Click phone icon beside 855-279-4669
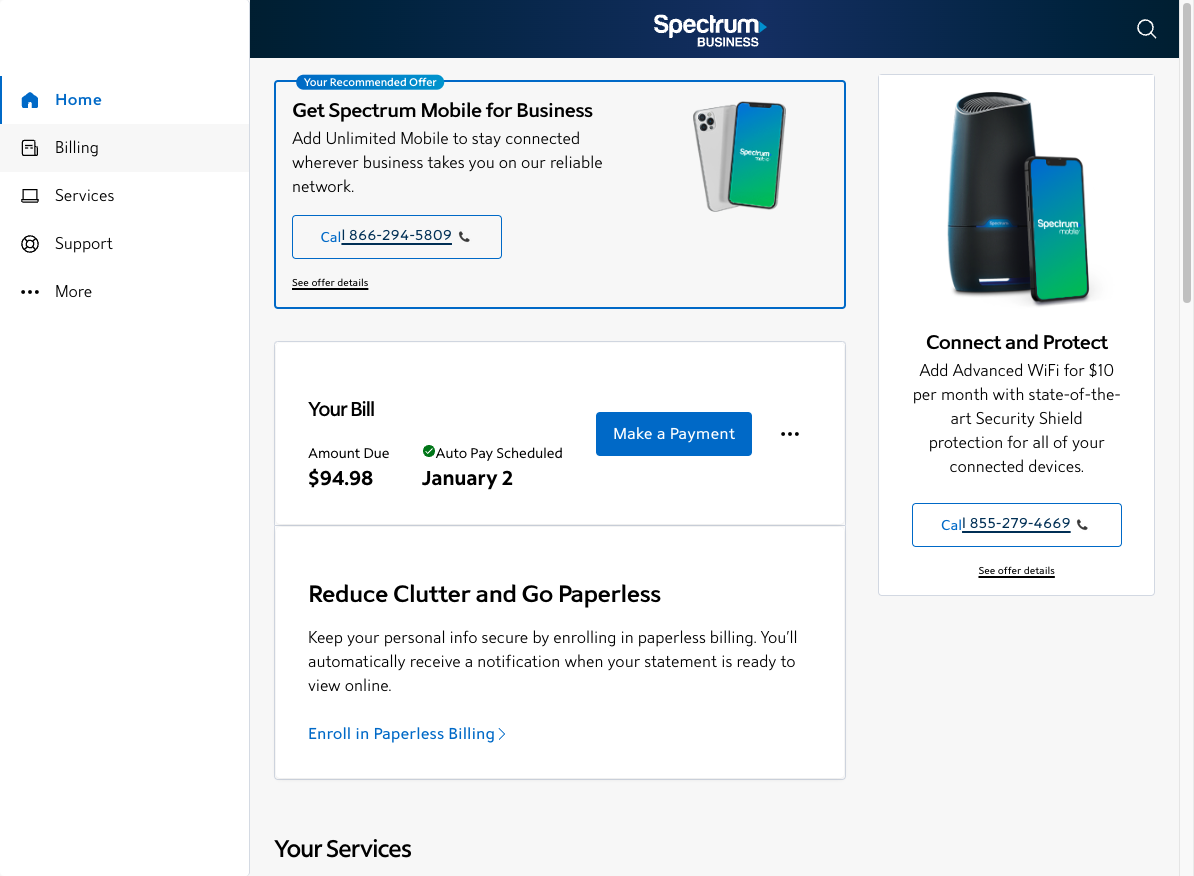Image resolution: width=1194 pixels, height=876 pixels. click(1082, 525)
